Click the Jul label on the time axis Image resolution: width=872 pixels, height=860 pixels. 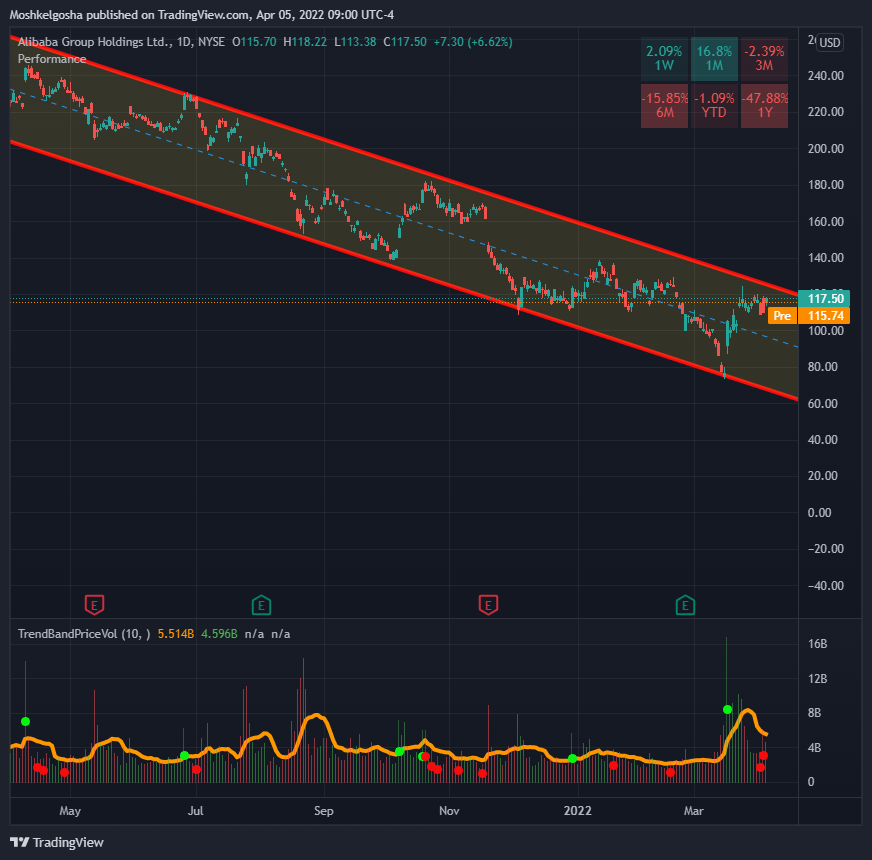coord(195,810)
